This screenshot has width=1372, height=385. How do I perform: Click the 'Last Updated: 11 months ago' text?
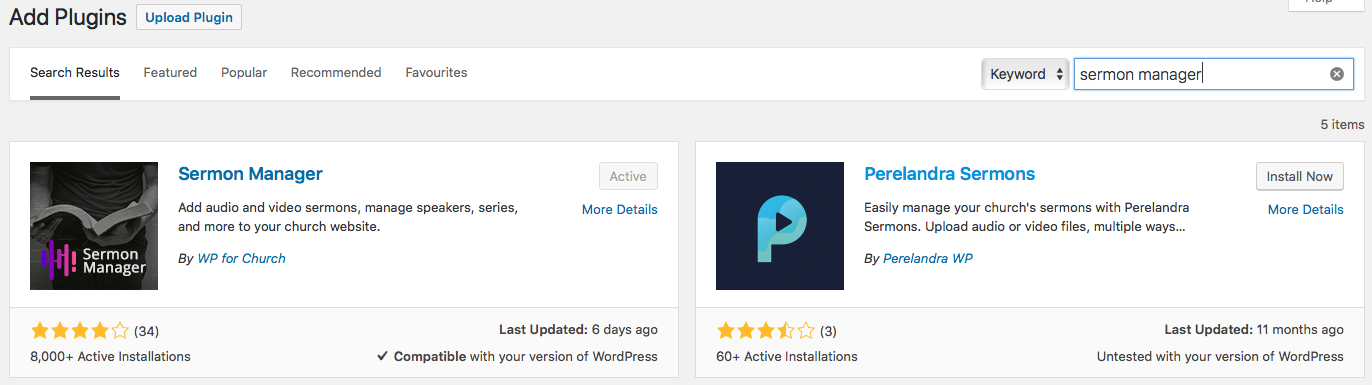1254,329
